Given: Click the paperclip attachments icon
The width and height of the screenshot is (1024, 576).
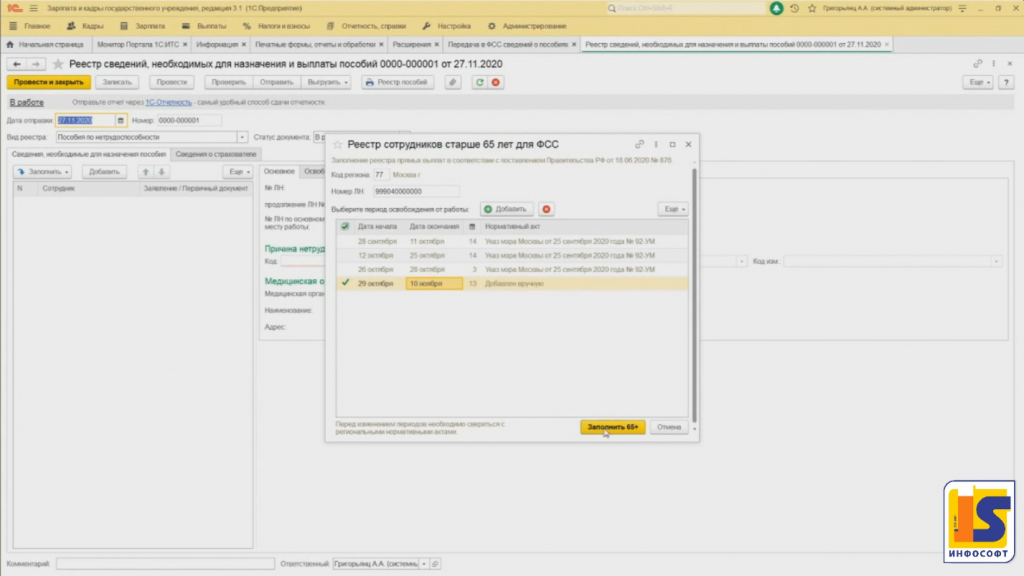Looking at the screenshot, I should coord(453,82).
